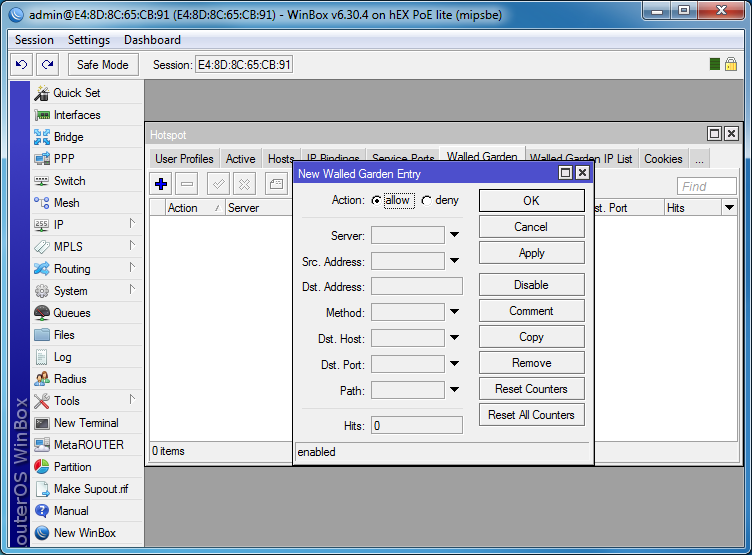Switch to Walled Garden IP List tab

582,159
